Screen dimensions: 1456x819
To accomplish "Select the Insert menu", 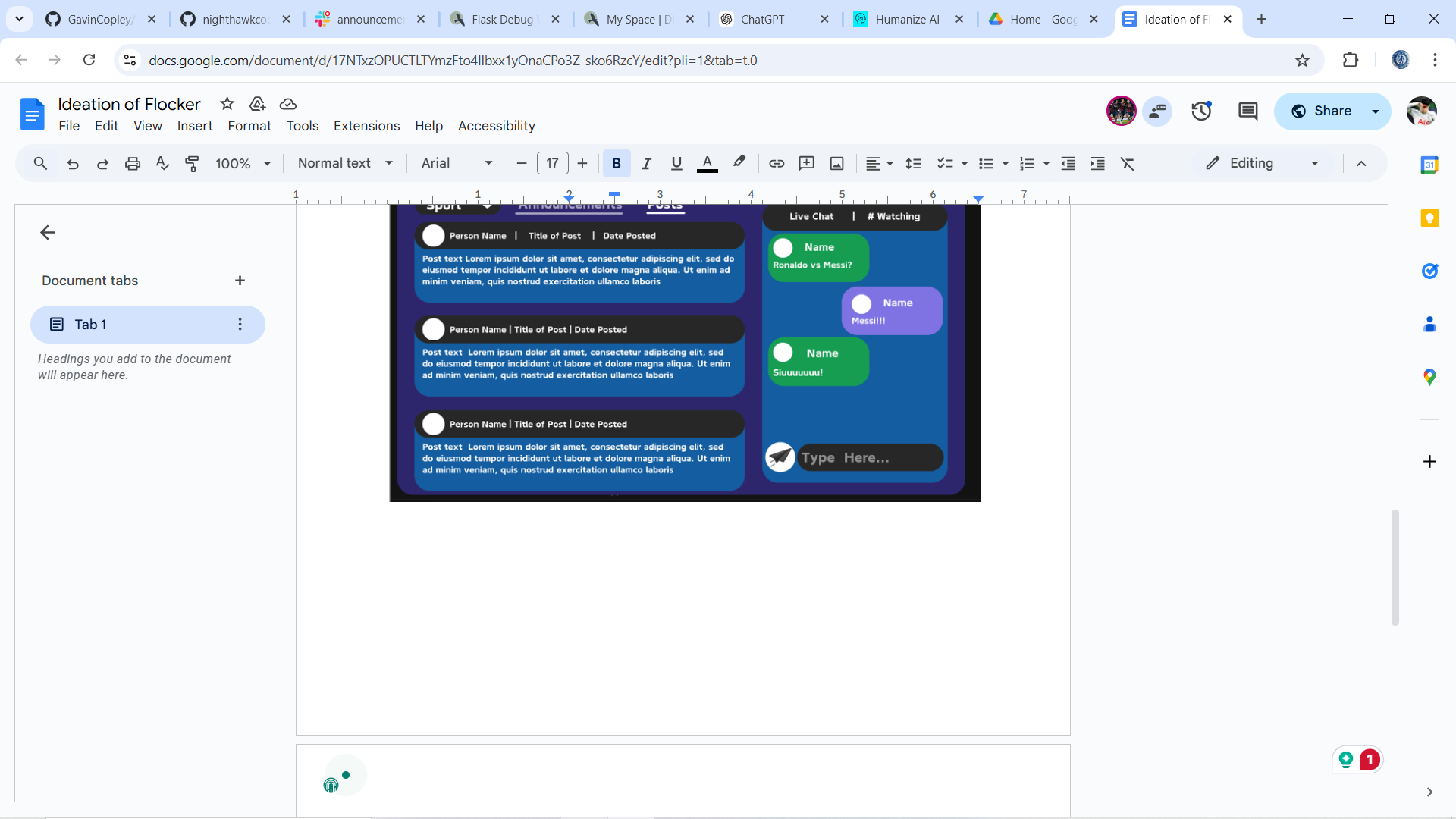I will [194, 126].
